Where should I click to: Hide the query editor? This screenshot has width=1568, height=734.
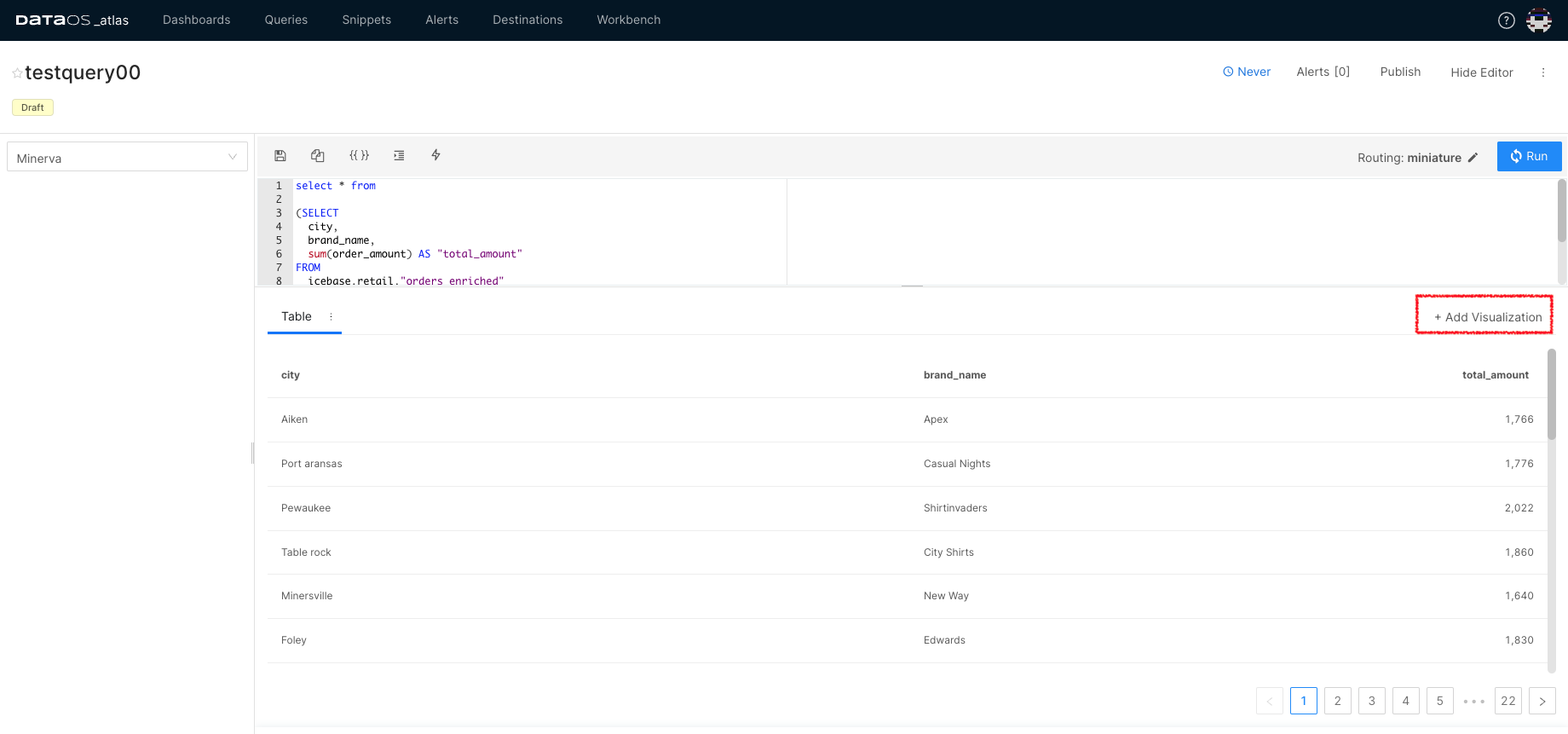1482,72
